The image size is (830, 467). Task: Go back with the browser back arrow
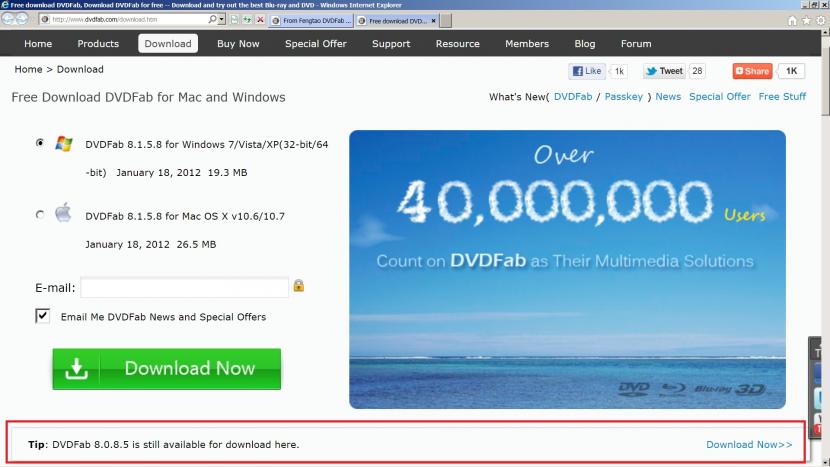(8, 19)
